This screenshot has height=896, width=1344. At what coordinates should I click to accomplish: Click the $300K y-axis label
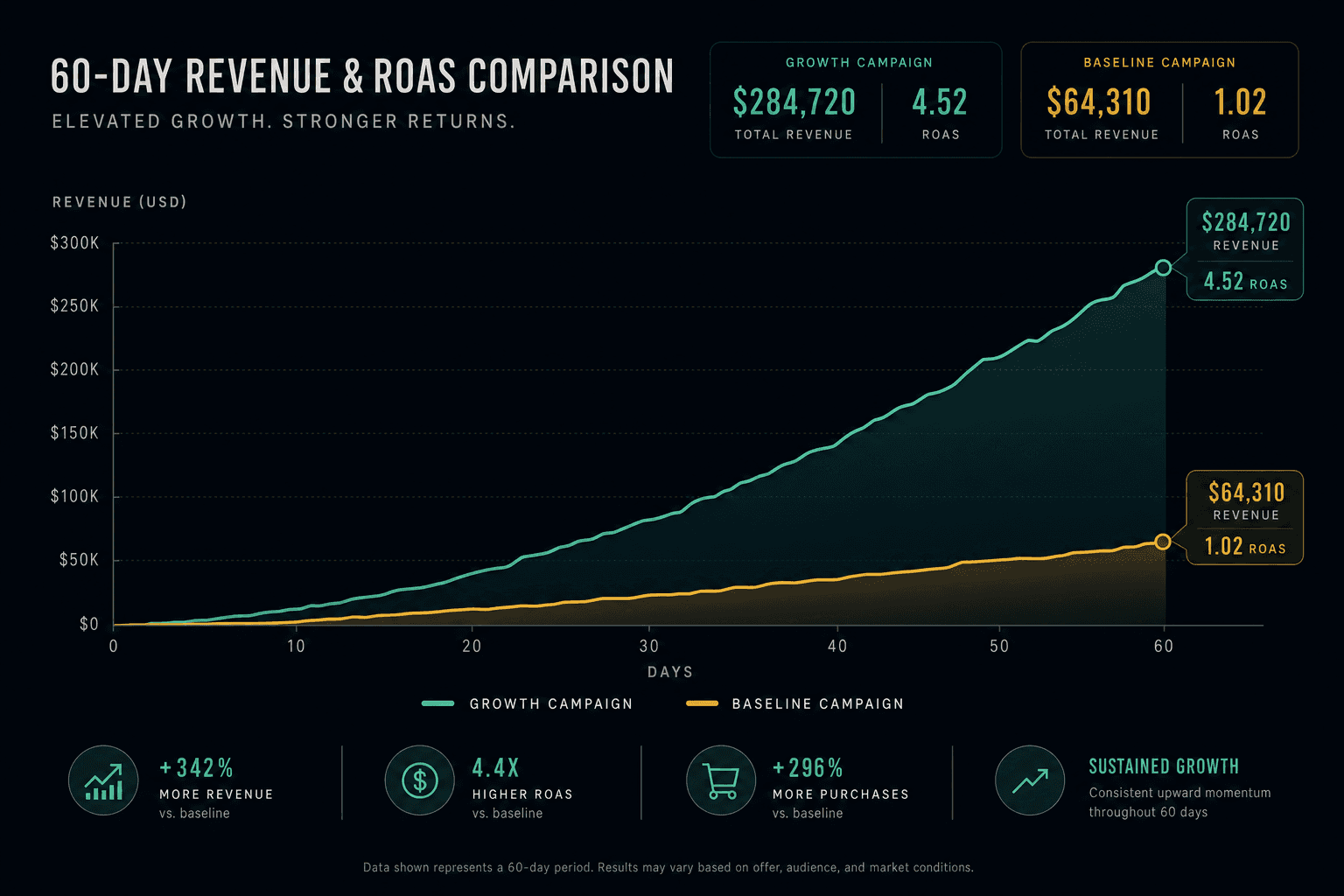[74, 243]
